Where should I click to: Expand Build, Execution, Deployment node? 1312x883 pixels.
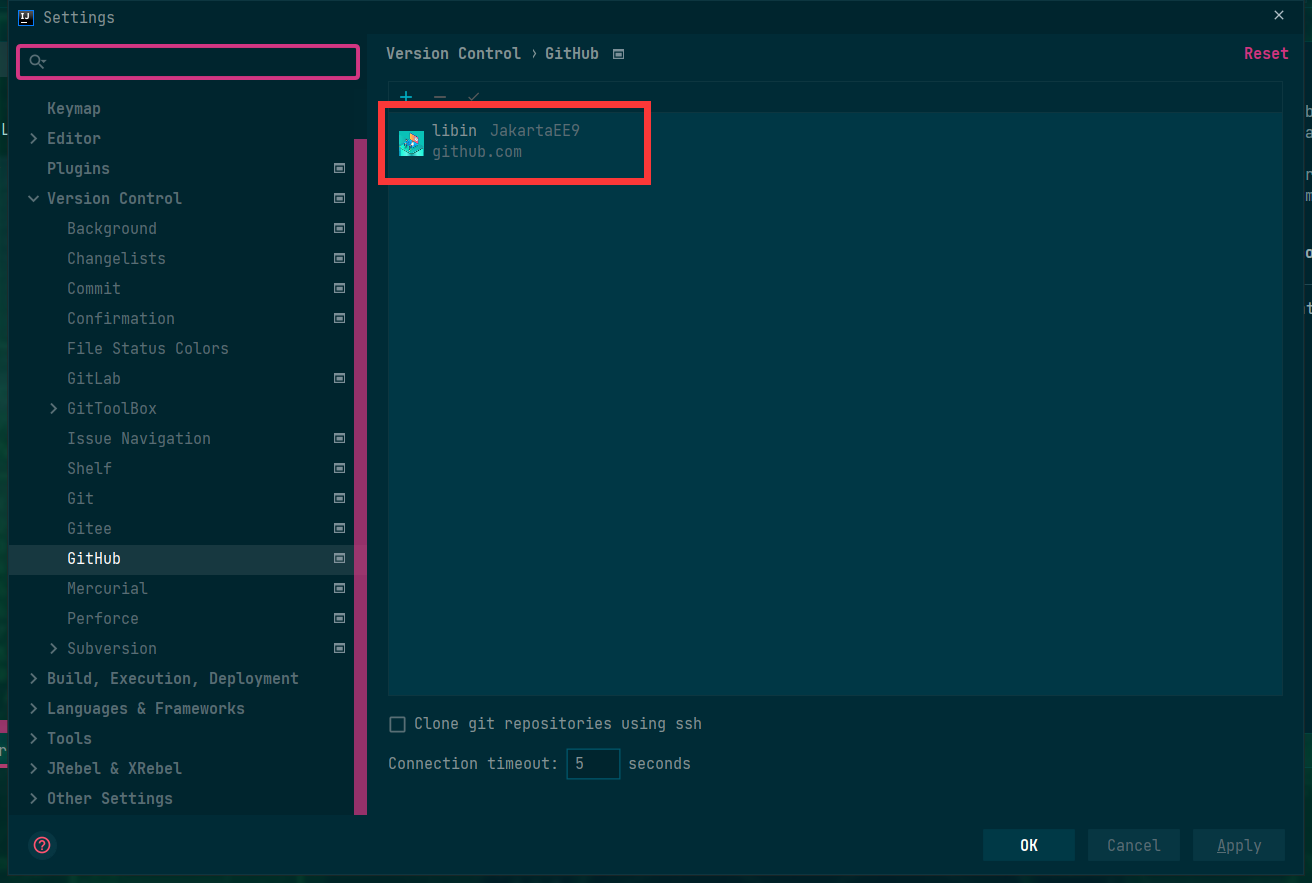click(x=34, y=678)
